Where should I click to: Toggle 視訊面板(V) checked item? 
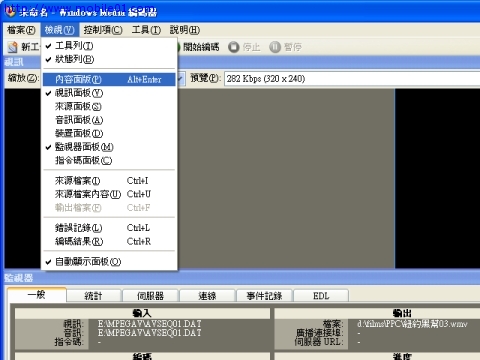point(109,93)
